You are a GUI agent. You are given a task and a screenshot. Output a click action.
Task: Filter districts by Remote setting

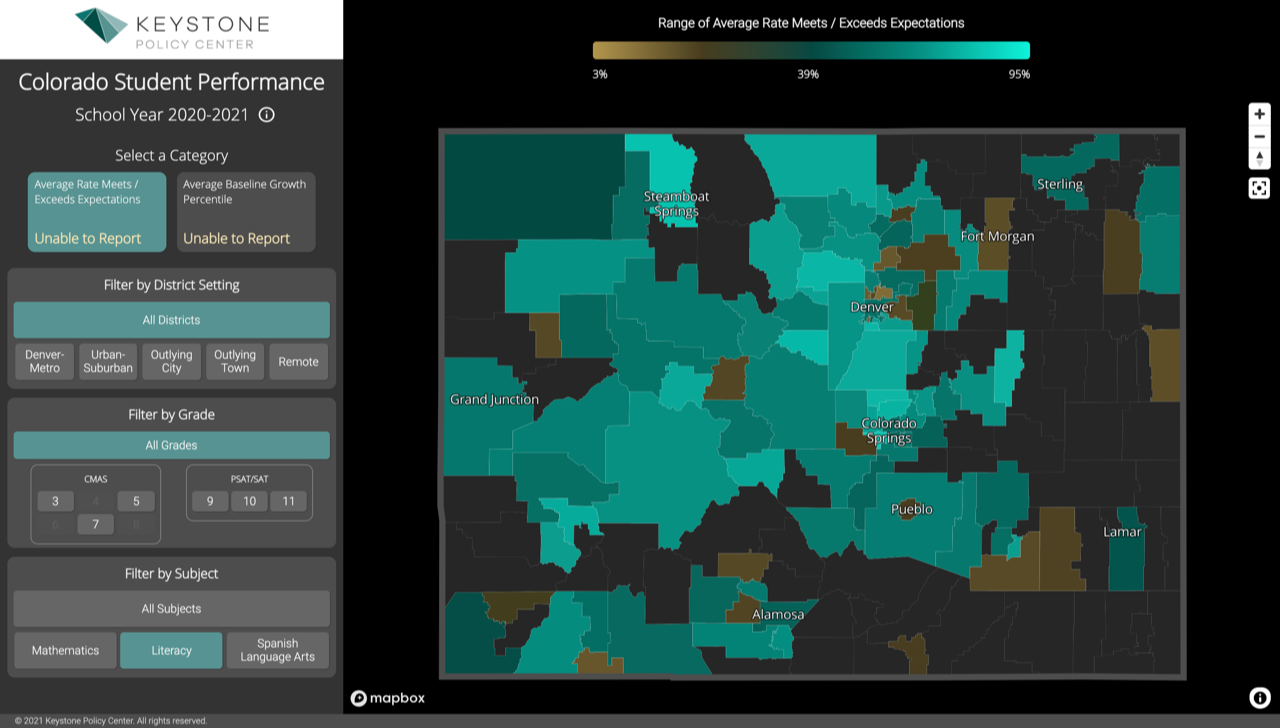[x=298, y=362]
